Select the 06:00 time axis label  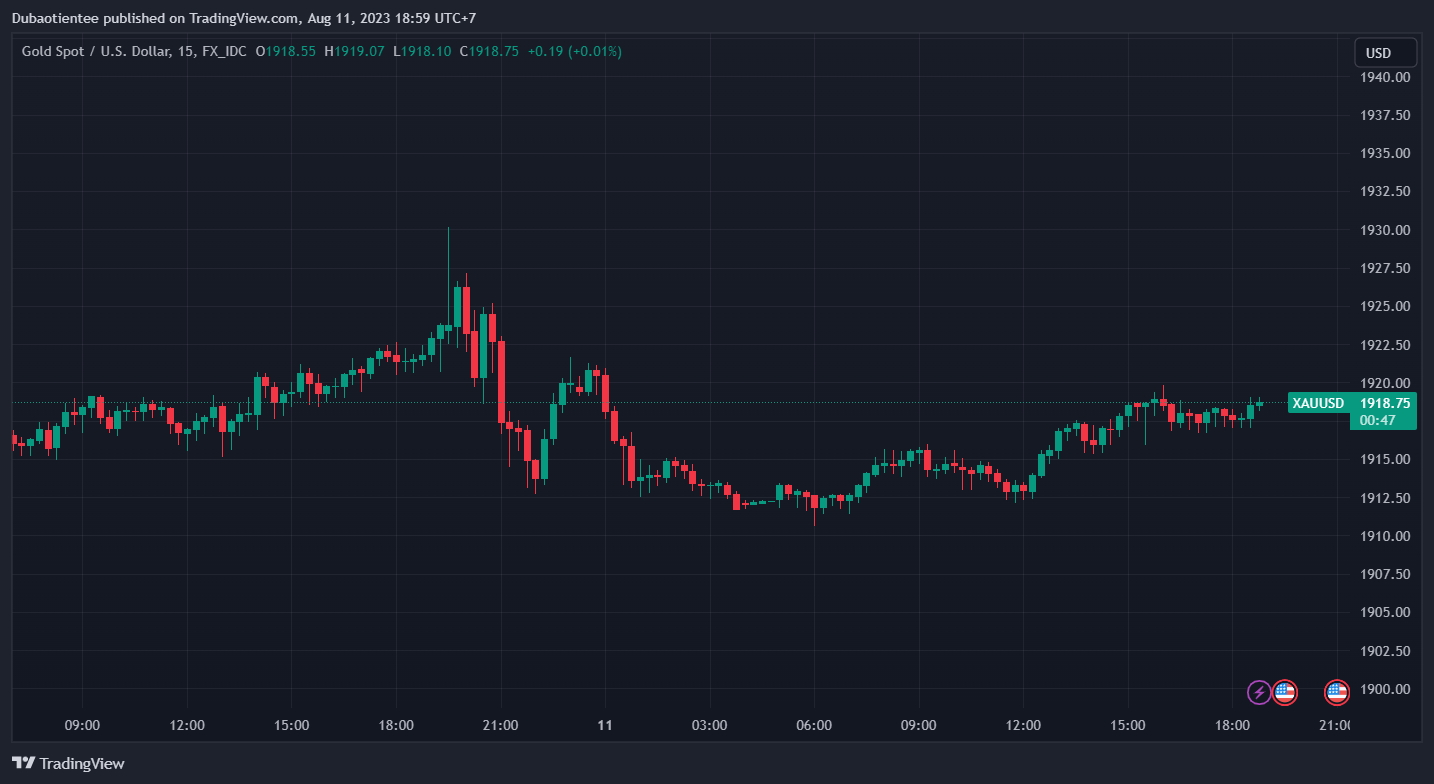click(x=814, y=725)
